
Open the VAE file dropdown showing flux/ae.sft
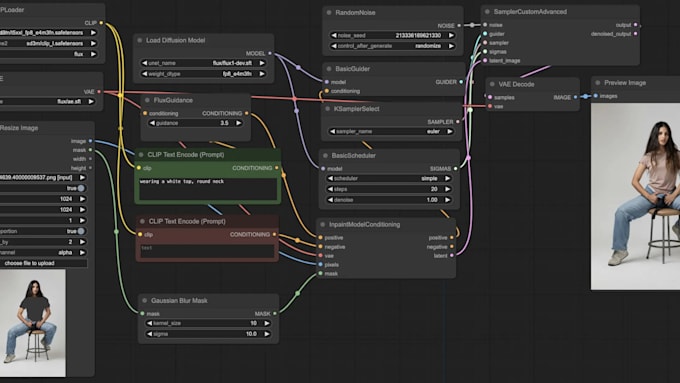pyautogui.click(x=48, y=101)
